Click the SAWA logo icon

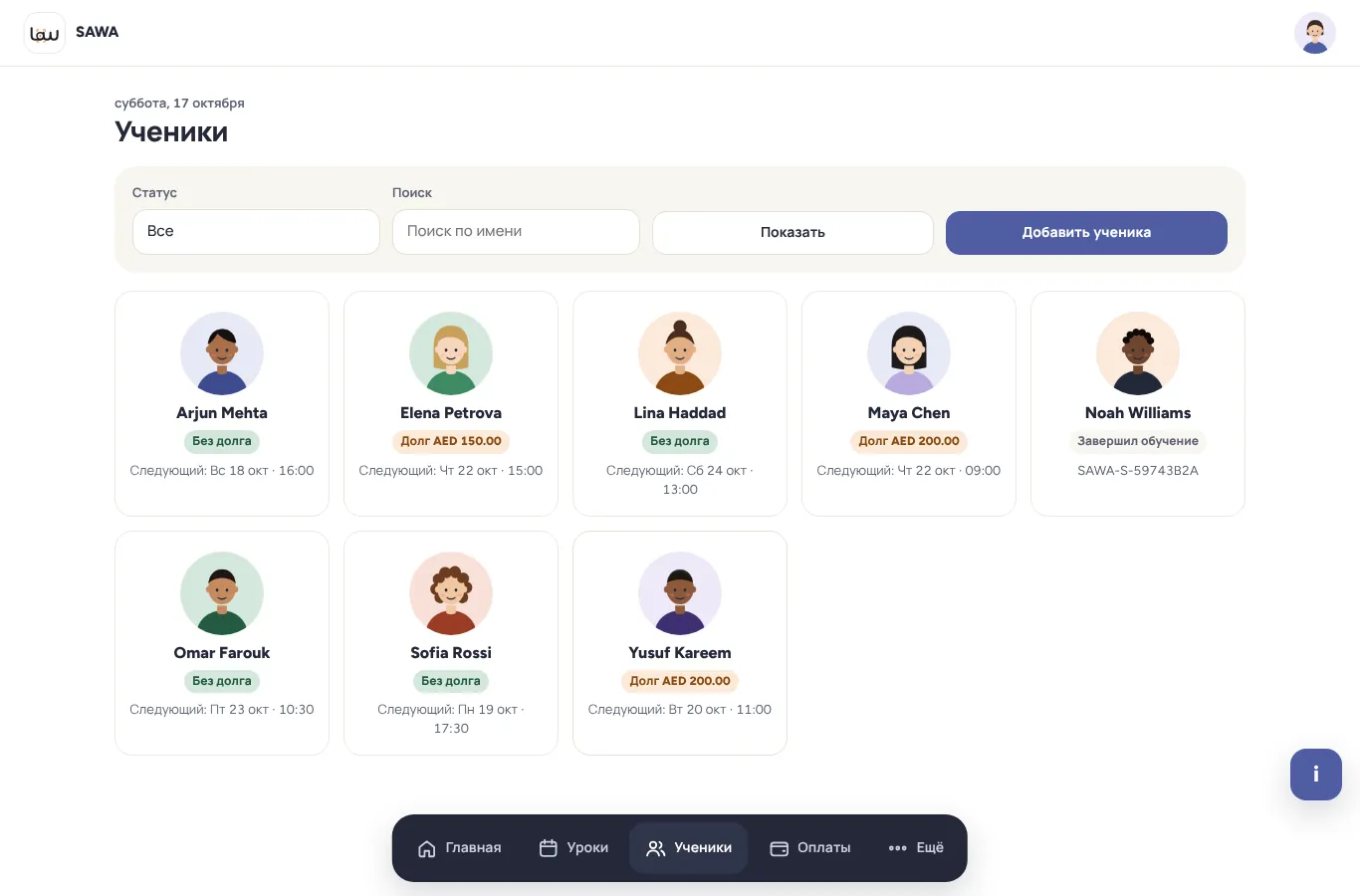44,33
